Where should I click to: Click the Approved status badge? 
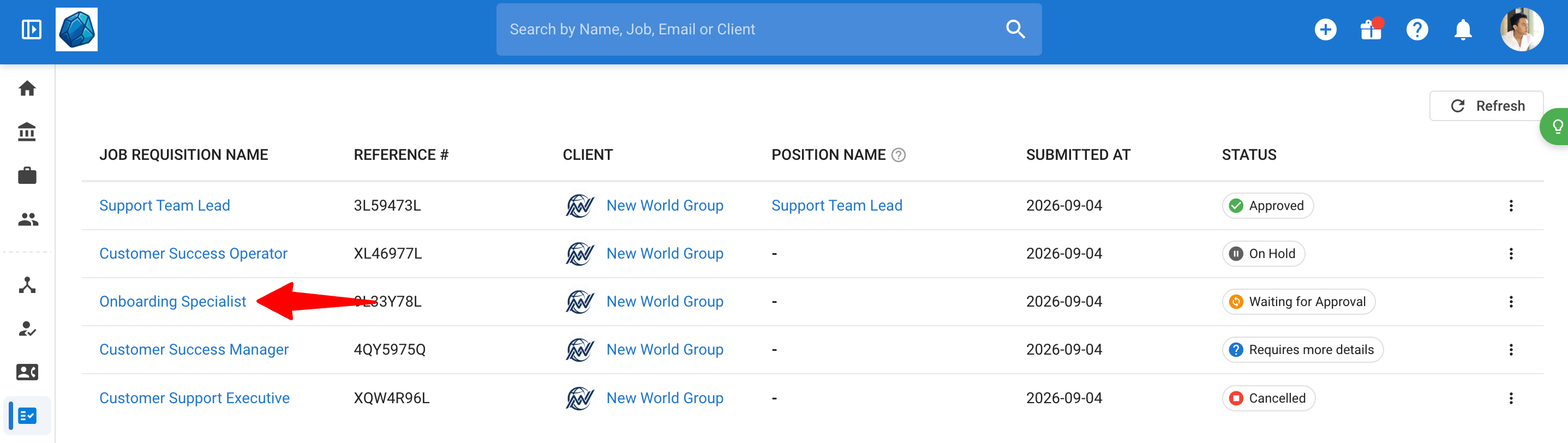click(1267, 206)
